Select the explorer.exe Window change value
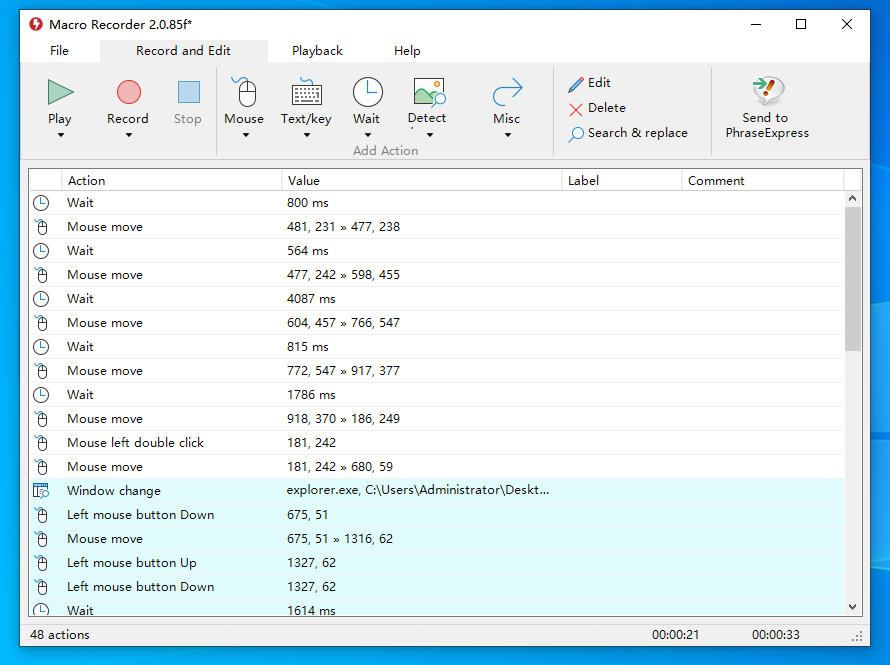This screenshot has width=890, height=665. coord(418,490)
